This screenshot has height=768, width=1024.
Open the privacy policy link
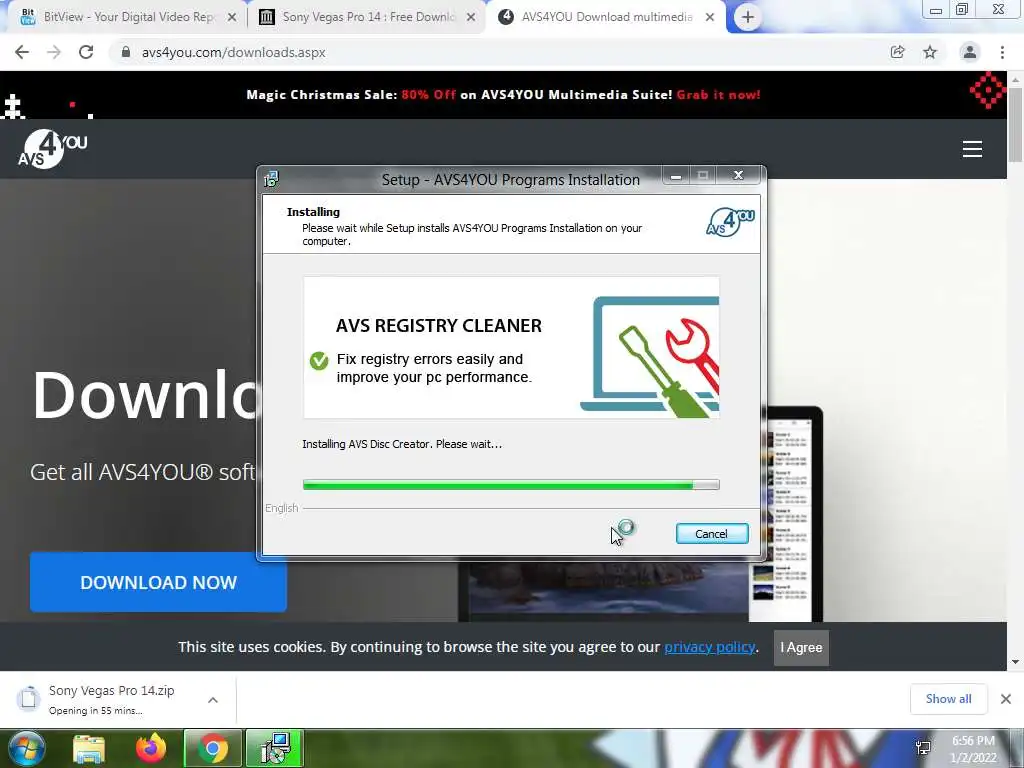(x=709, y=647)
